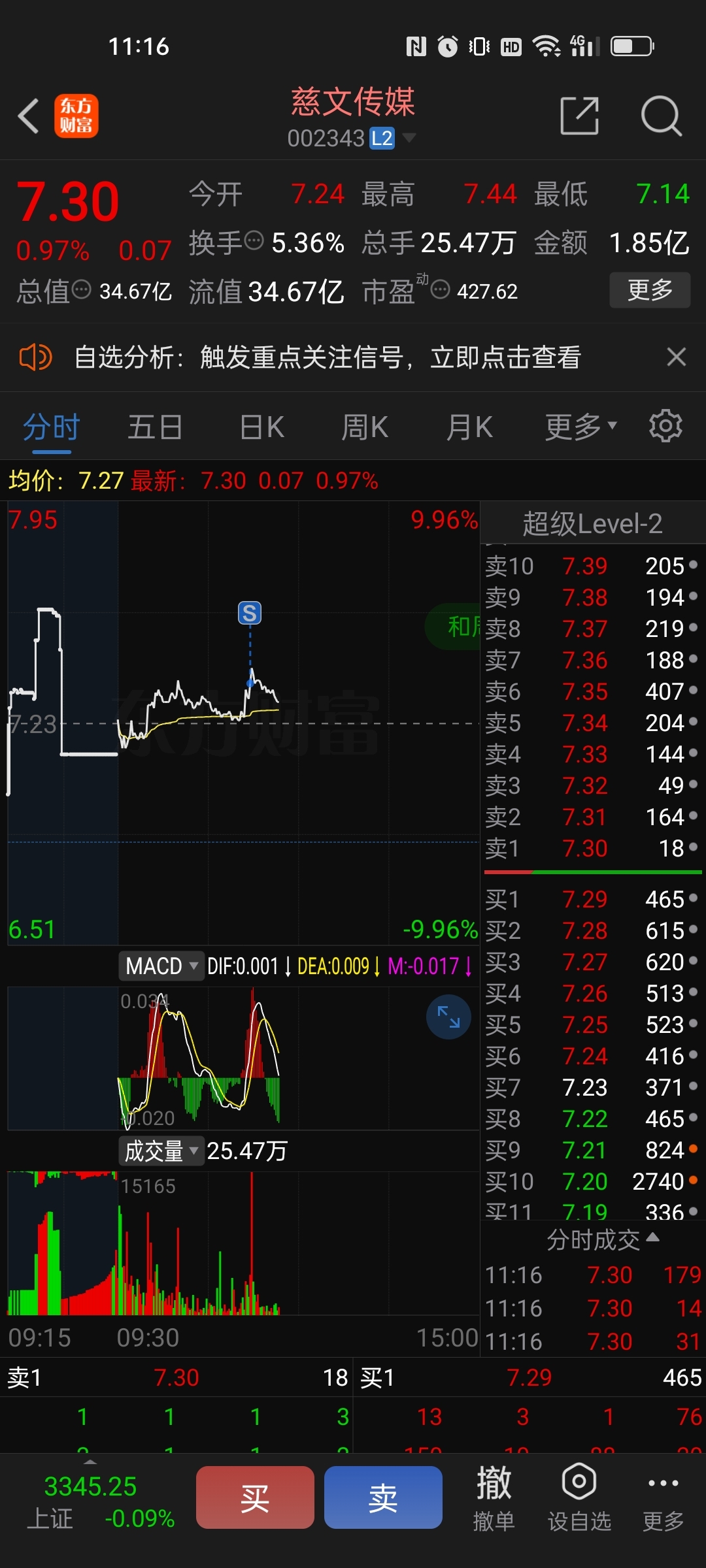Open chart settings gear icon

point(665,426)
